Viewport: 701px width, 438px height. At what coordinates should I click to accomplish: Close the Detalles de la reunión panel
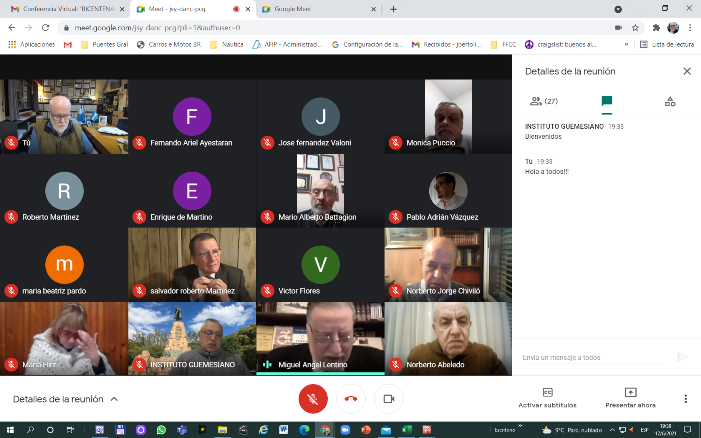click(686, 71)
